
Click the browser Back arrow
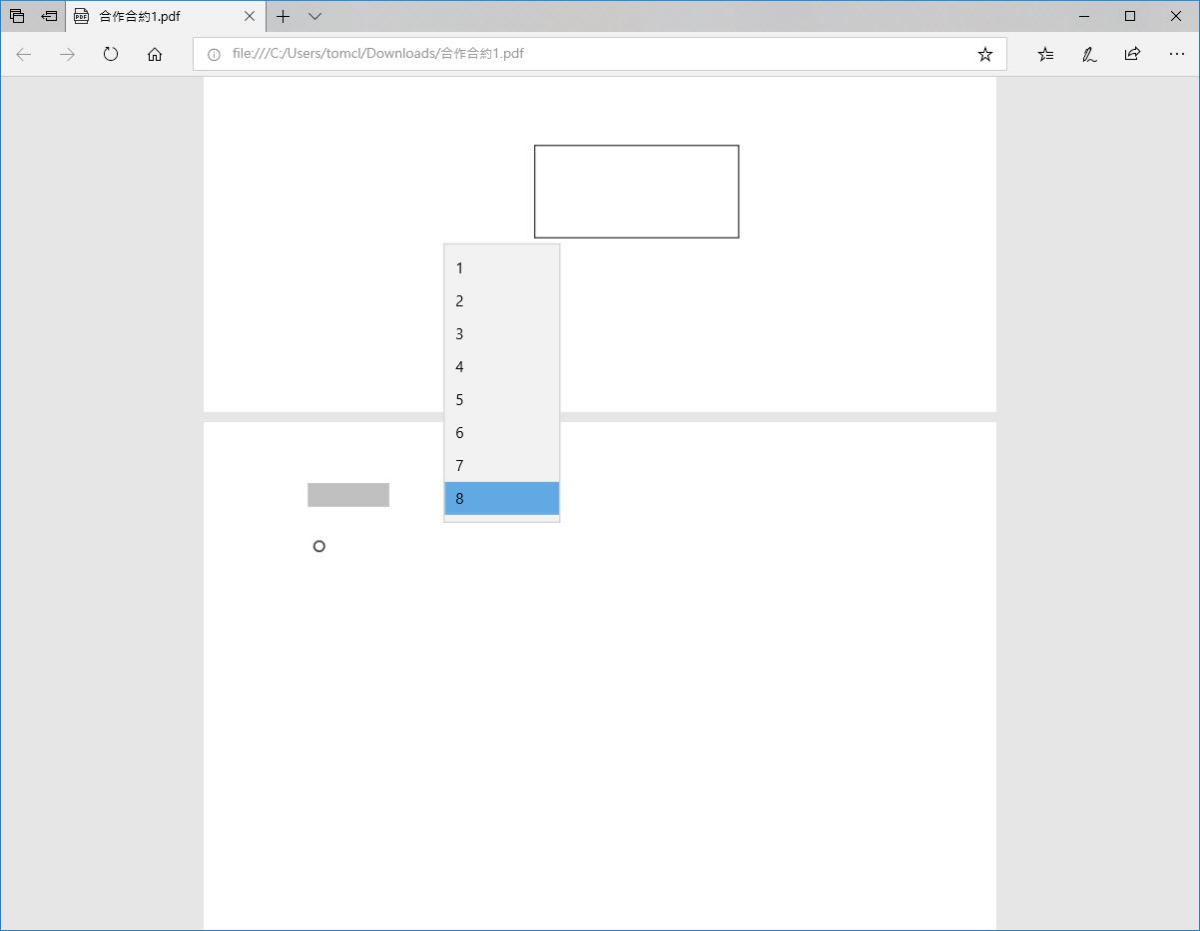click(24, 54)
